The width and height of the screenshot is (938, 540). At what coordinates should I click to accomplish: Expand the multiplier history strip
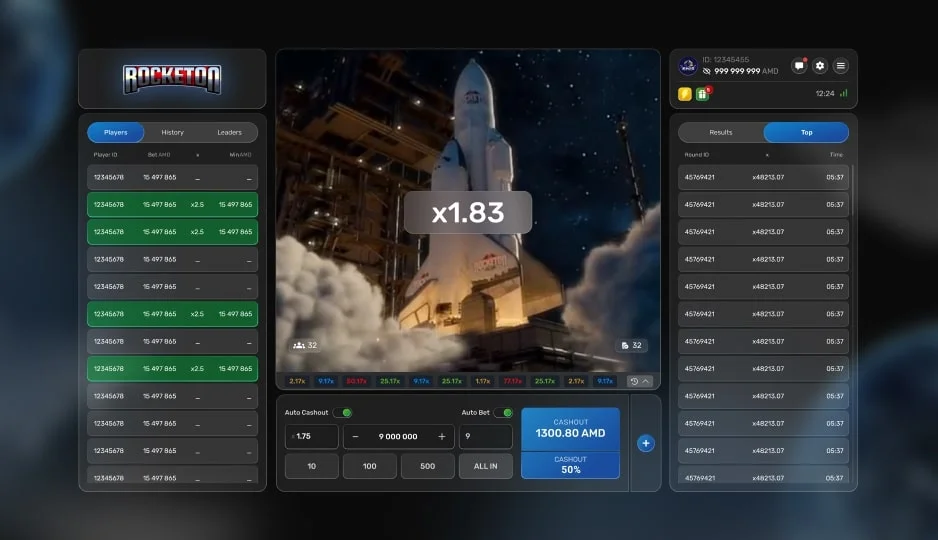pos(639,381)
